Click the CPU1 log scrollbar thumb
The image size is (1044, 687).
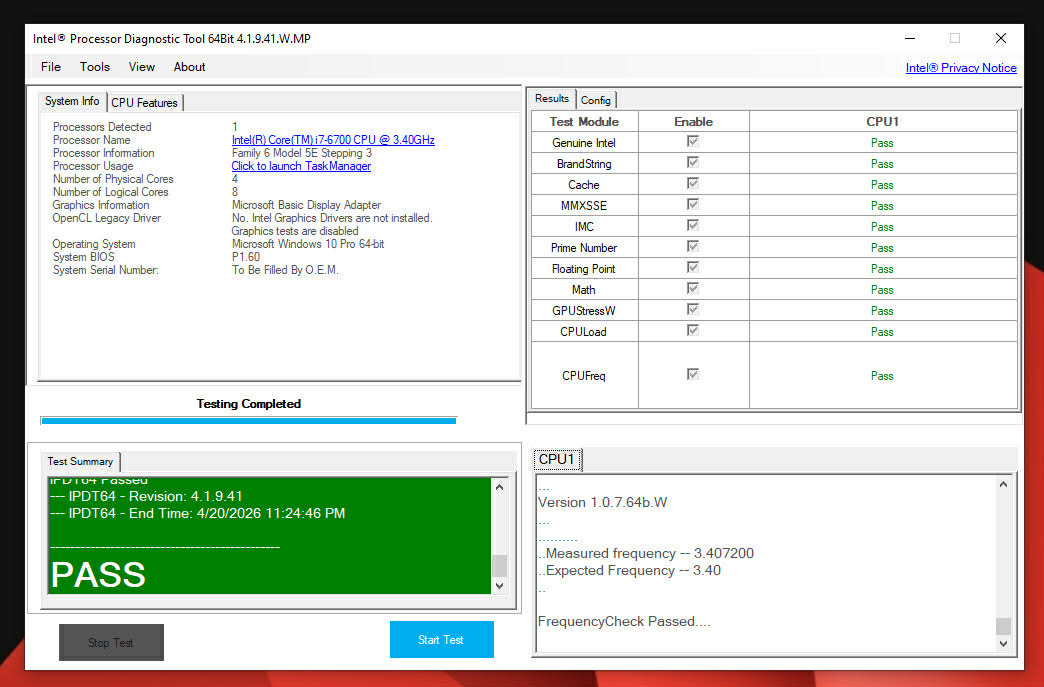[1003, 626]
